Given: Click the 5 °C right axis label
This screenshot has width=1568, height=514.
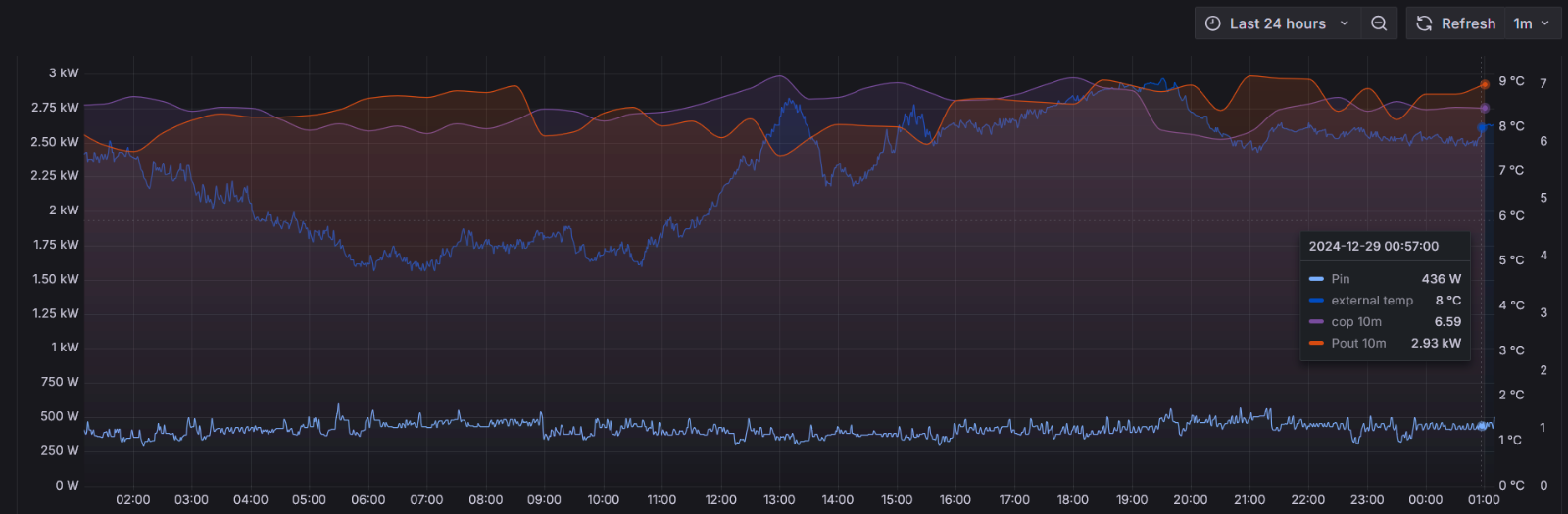Looking at the screenshot, I should (x=1511, y=260).
